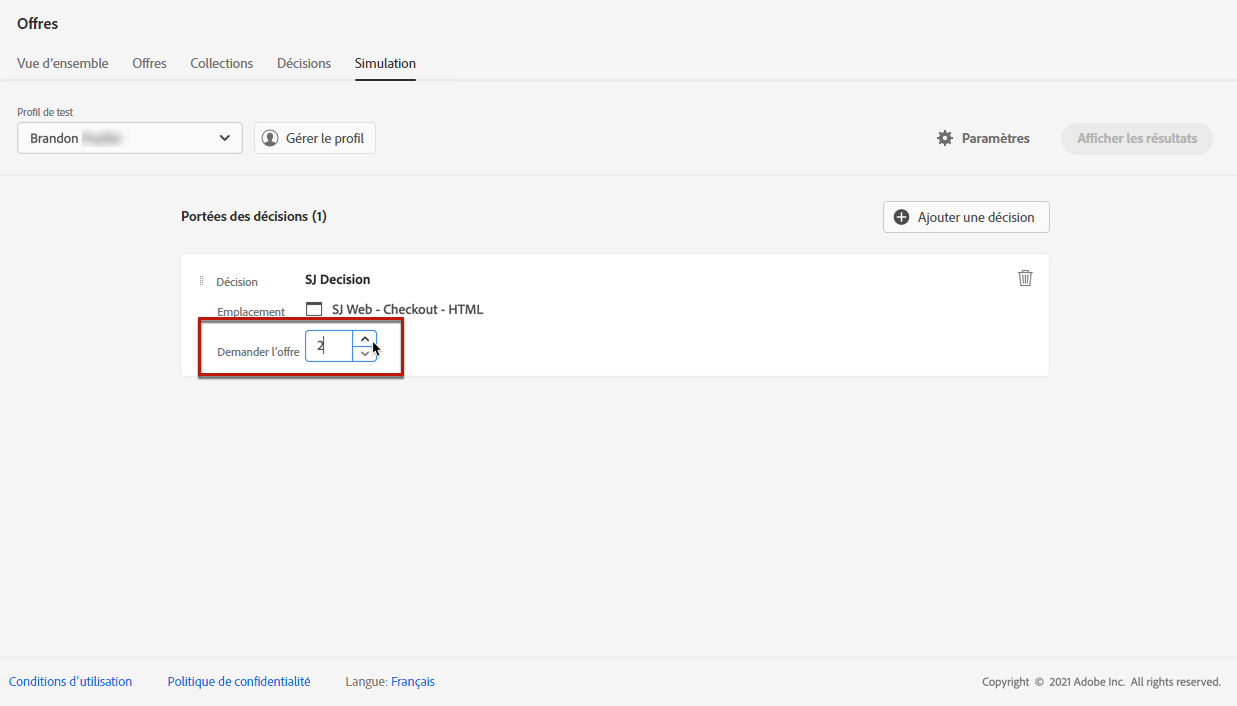This screenshot has width=1237, height=706.
Task: Click the gear icon next to Paramètres
Action: point(945,138)
